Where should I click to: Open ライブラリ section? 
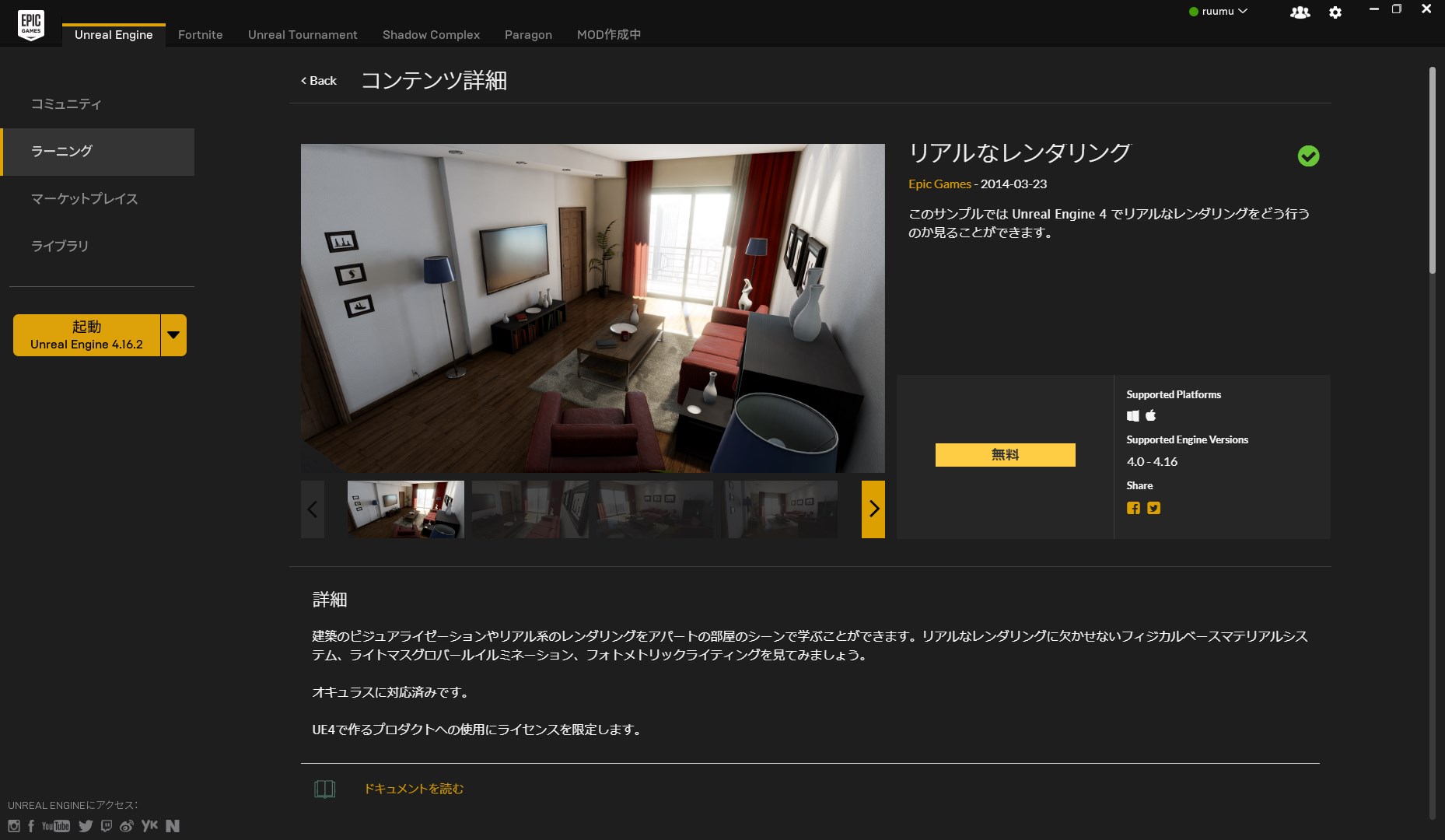click(98, 247)
